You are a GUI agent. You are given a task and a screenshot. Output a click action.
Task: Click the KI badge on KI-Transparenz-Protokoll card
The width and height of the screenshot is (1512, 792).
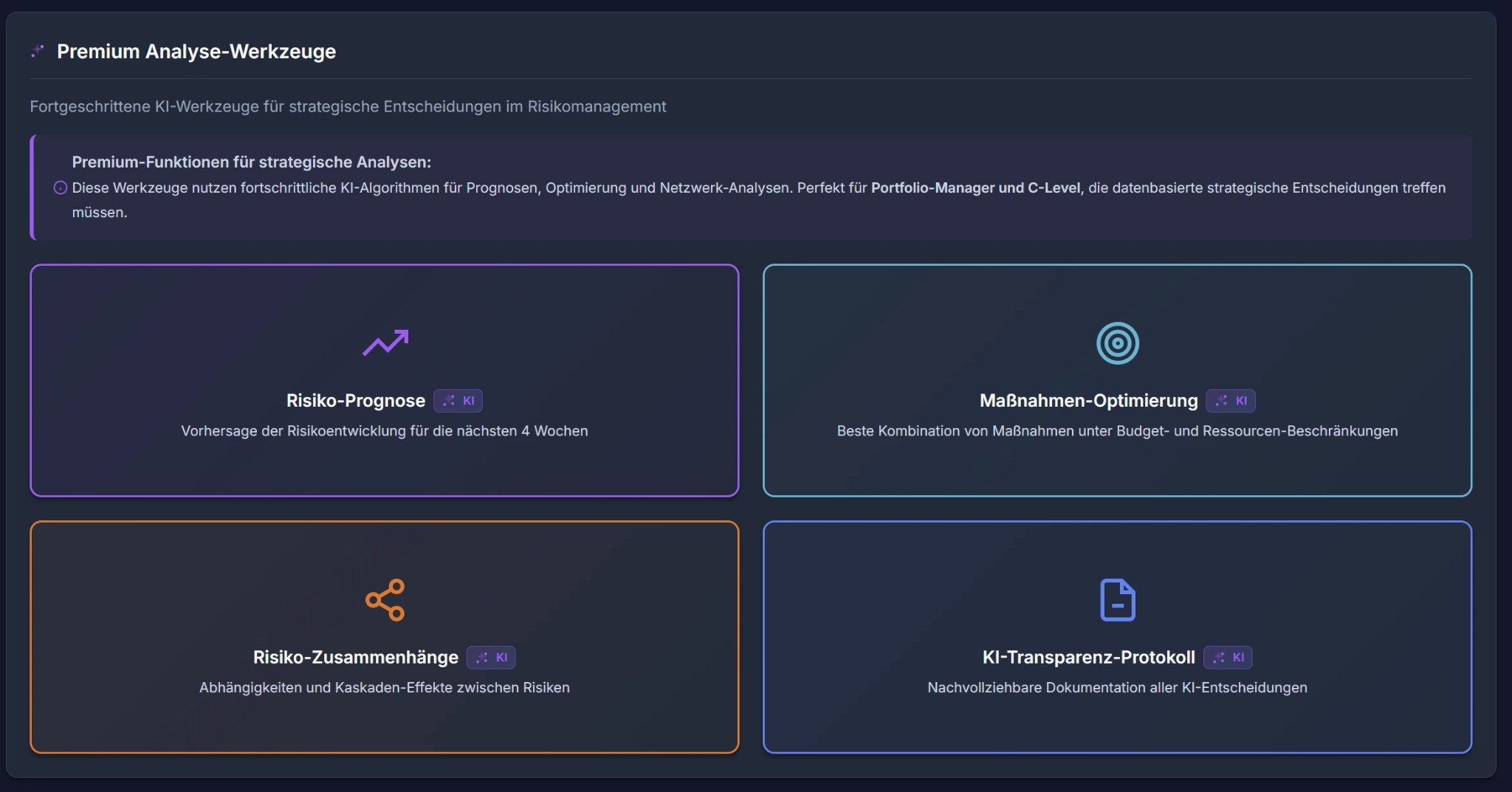click(x=1228, y=658)
